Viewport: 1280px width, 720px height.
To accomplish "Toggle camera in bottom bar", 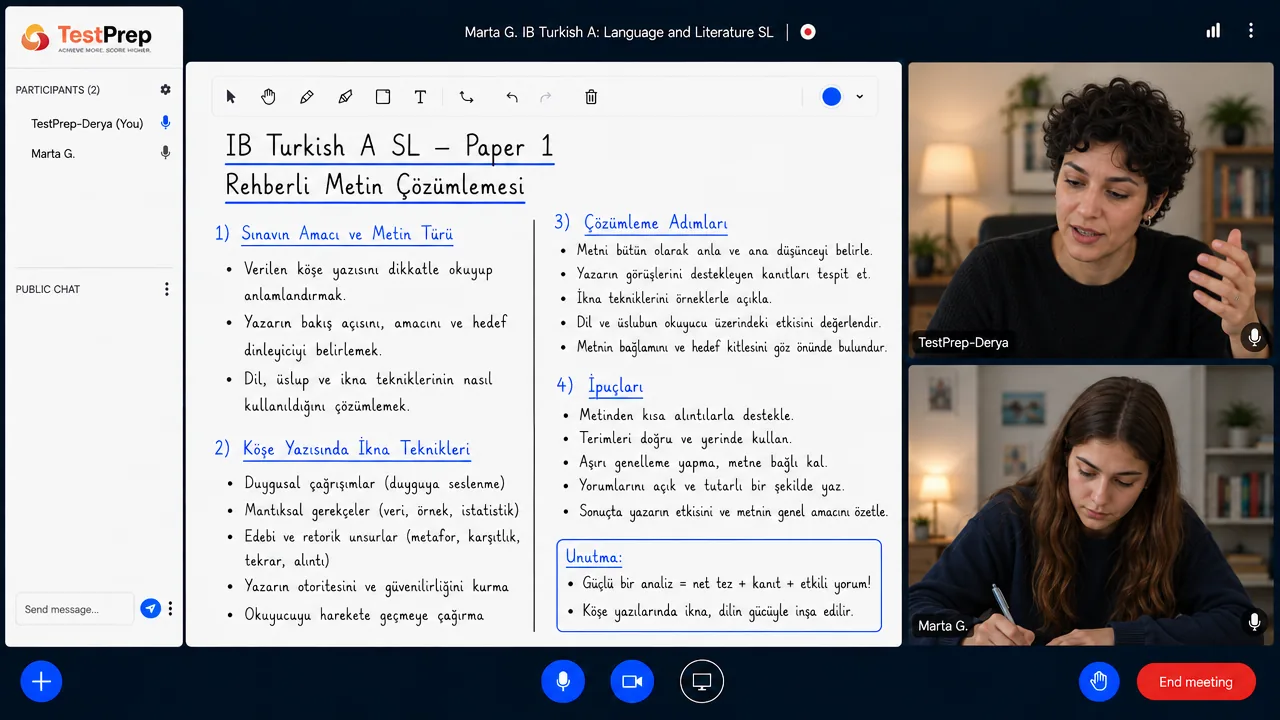I will pos(632,682).
